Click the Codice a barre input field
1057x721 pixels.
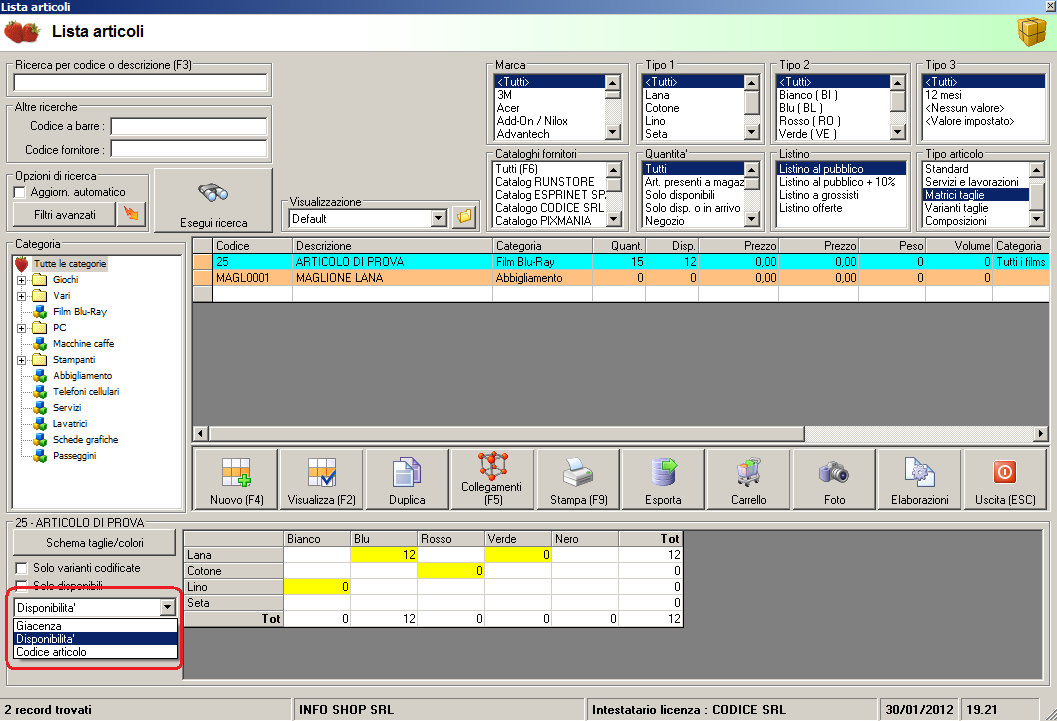(189, 127)
